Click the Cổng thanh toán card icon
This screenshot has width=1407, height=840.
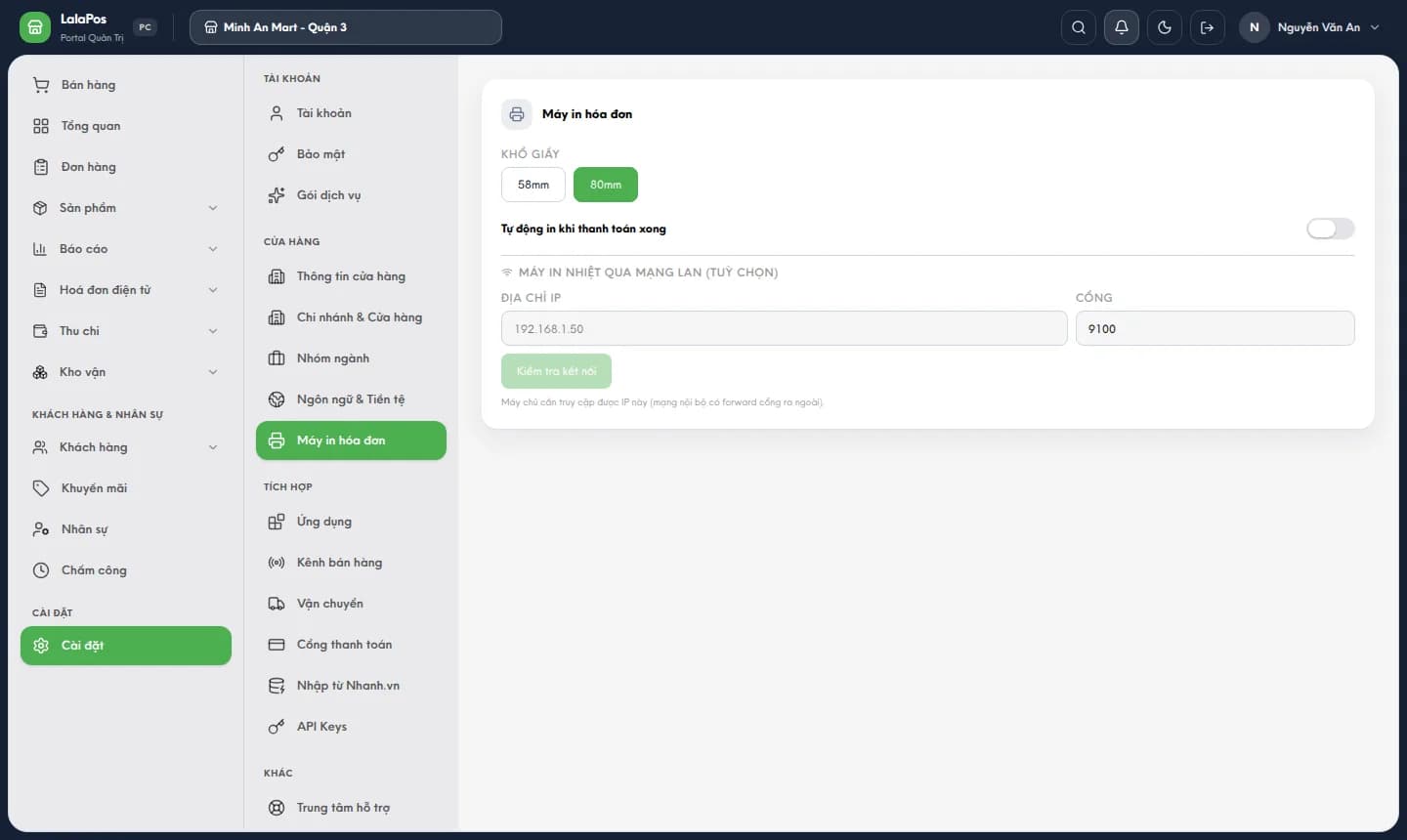point(277,645)
